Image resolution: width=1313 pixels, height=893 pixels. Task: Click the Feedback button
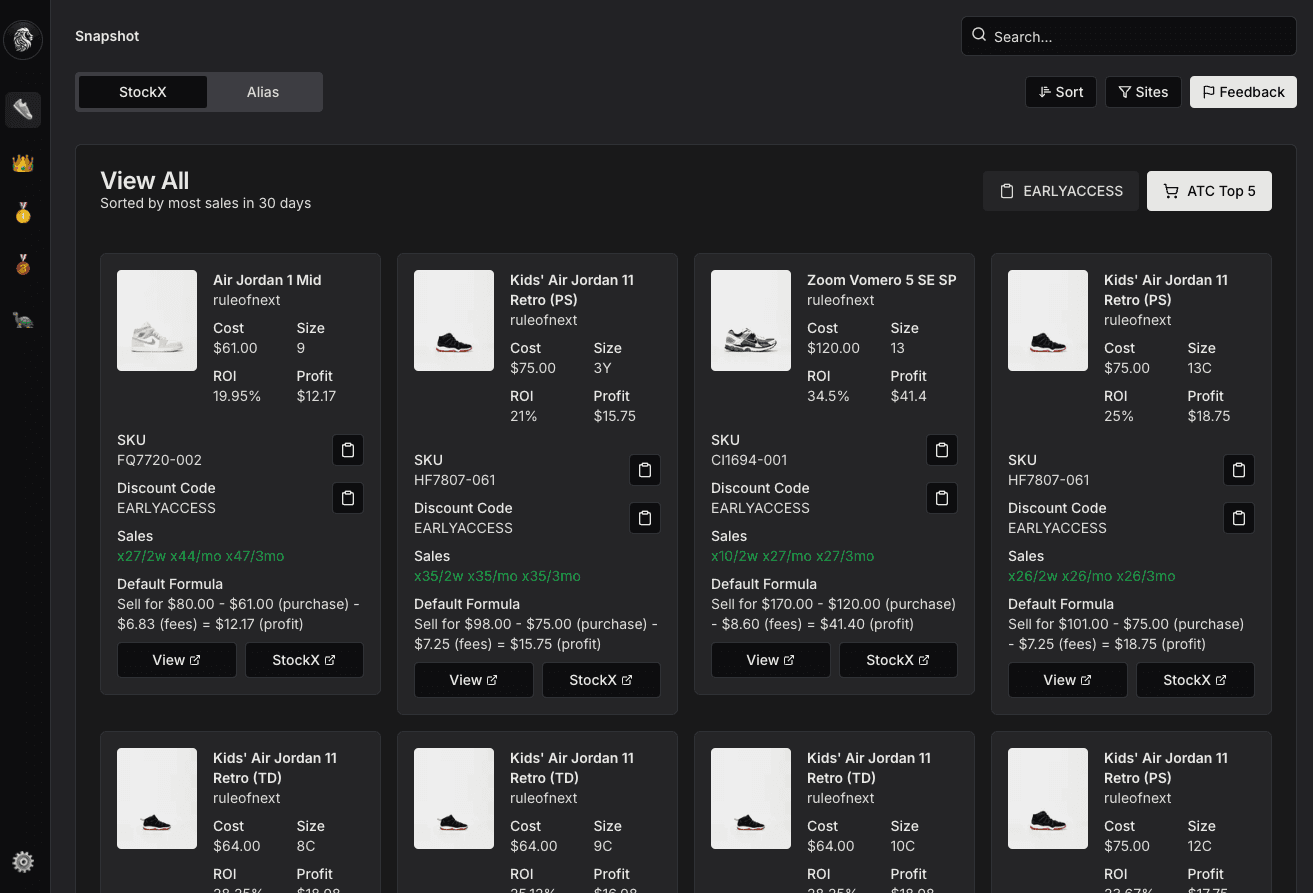tap(1243, 92)
